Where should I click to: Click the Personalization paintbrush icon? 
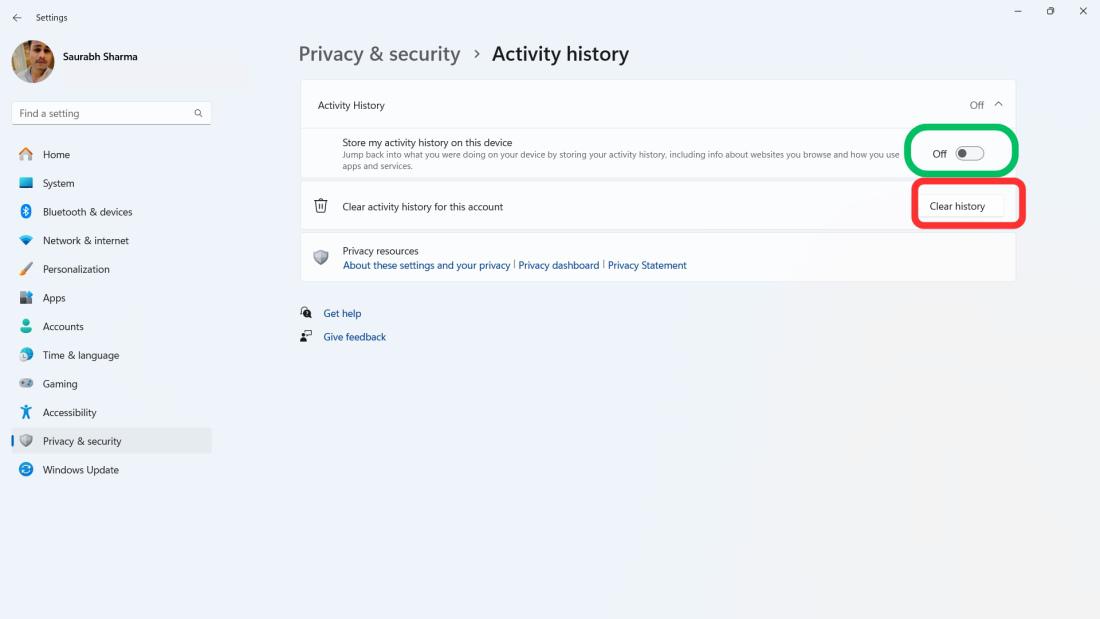26,269
